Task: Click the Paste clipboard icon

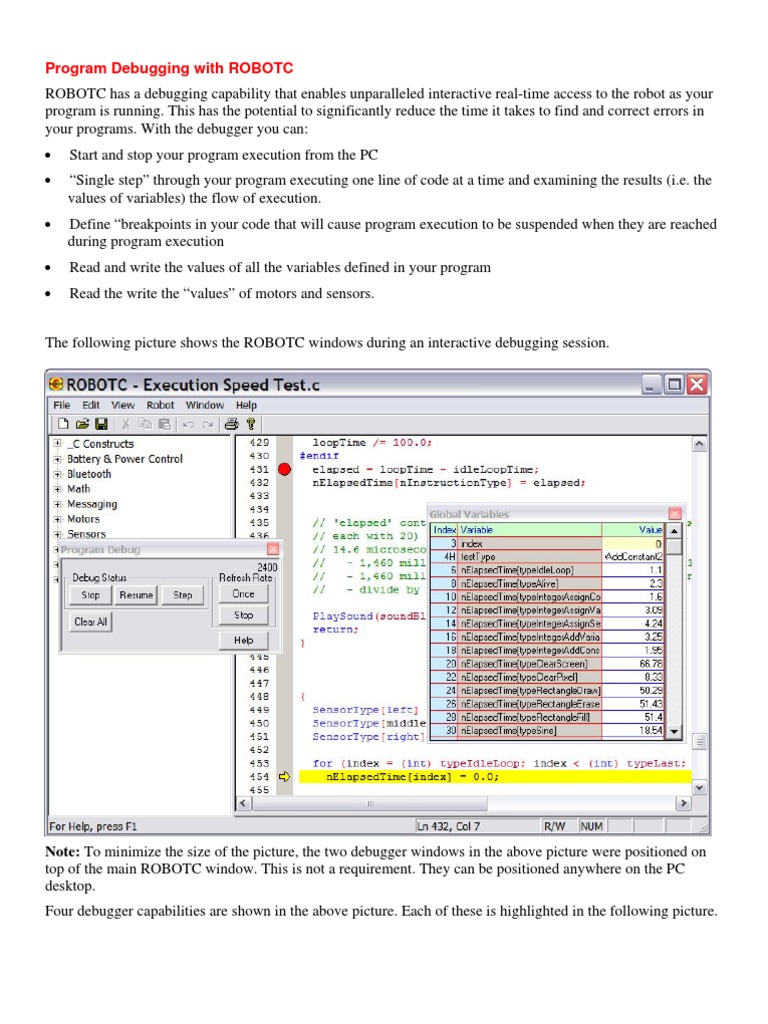Action: point(164,424)
